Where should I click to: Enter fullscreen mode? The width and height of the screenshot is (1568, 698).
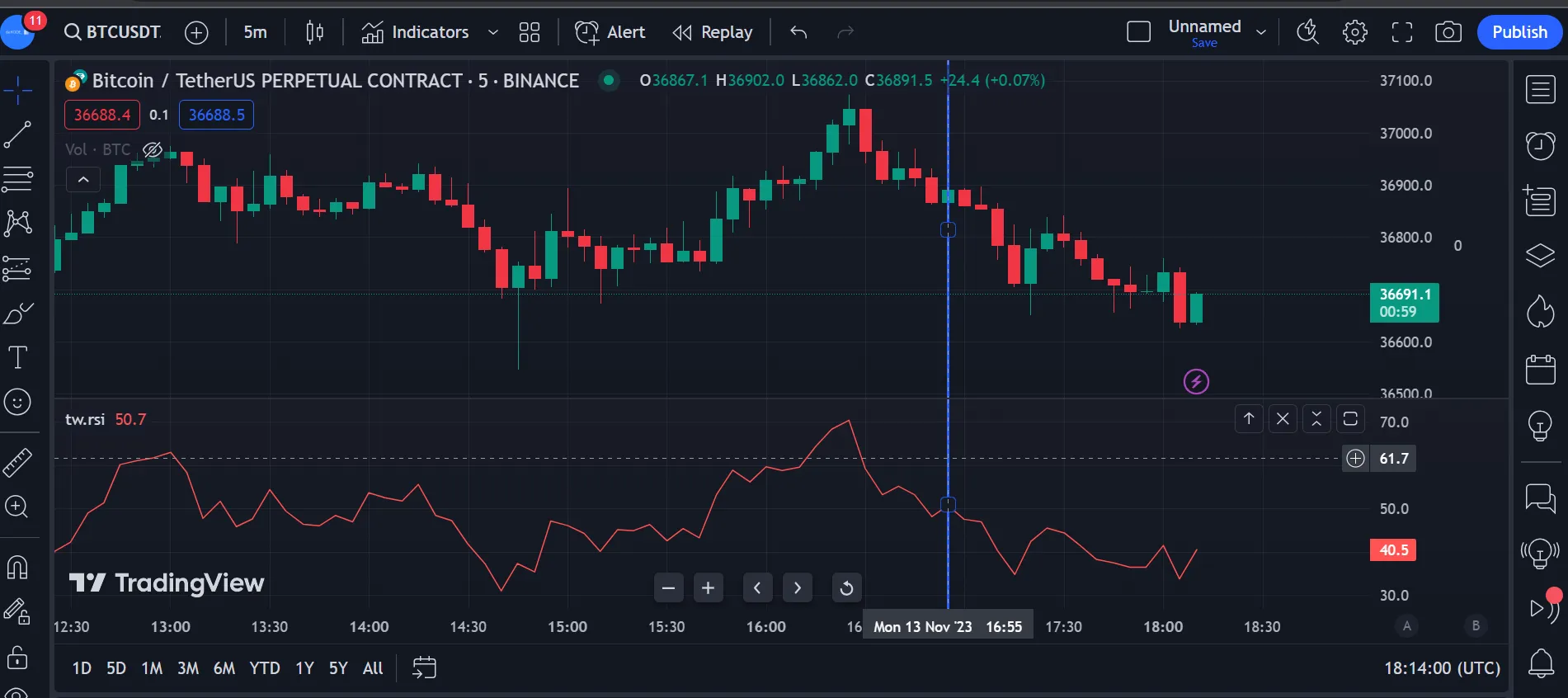(x=1402, y=32)
